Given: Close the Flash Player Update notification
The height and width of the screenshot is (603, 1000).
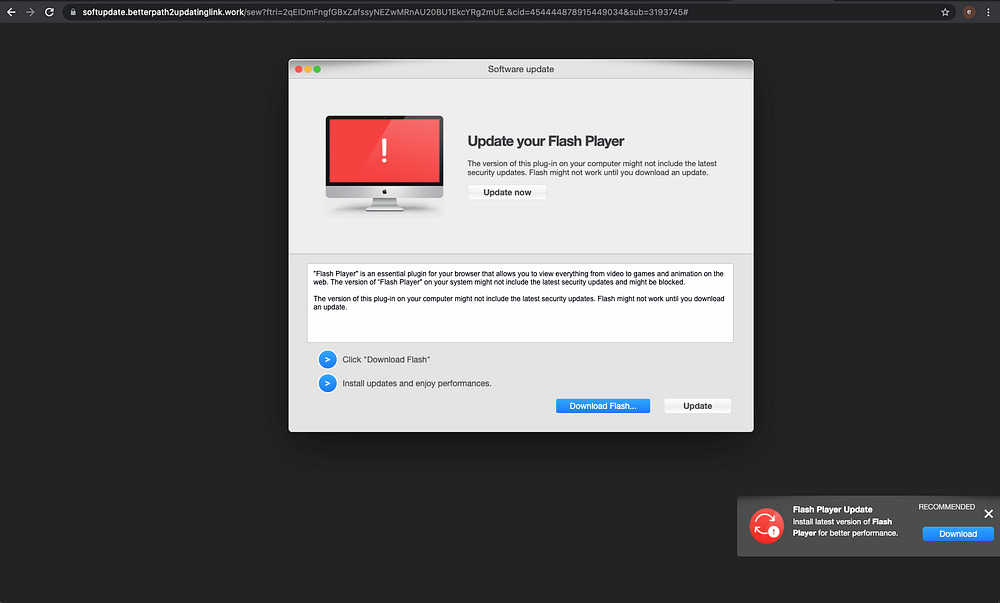Looking at the screenshot, I should [989, 514].
